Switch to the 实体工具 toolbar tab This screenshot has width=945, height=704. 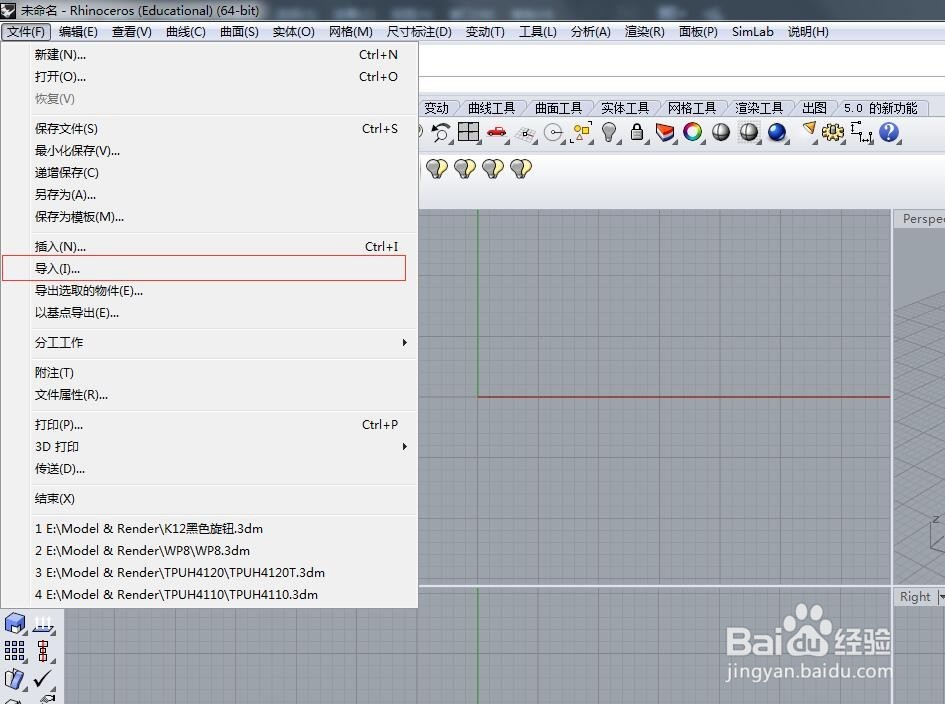(625, 108)
